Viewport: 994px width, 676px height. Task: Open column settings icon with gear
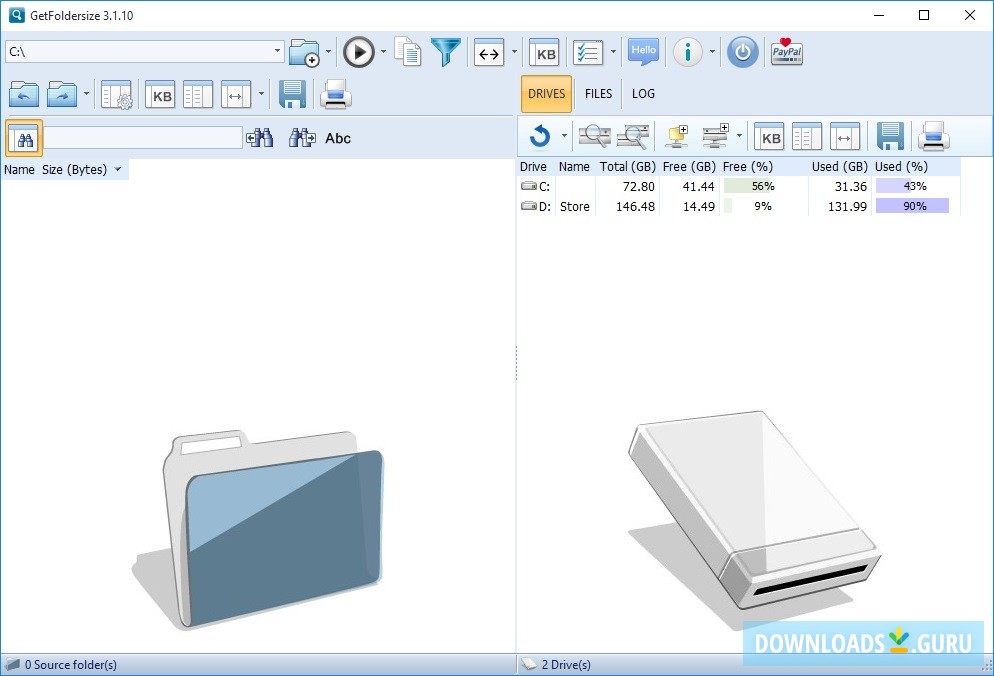click(x=117, y=95)
